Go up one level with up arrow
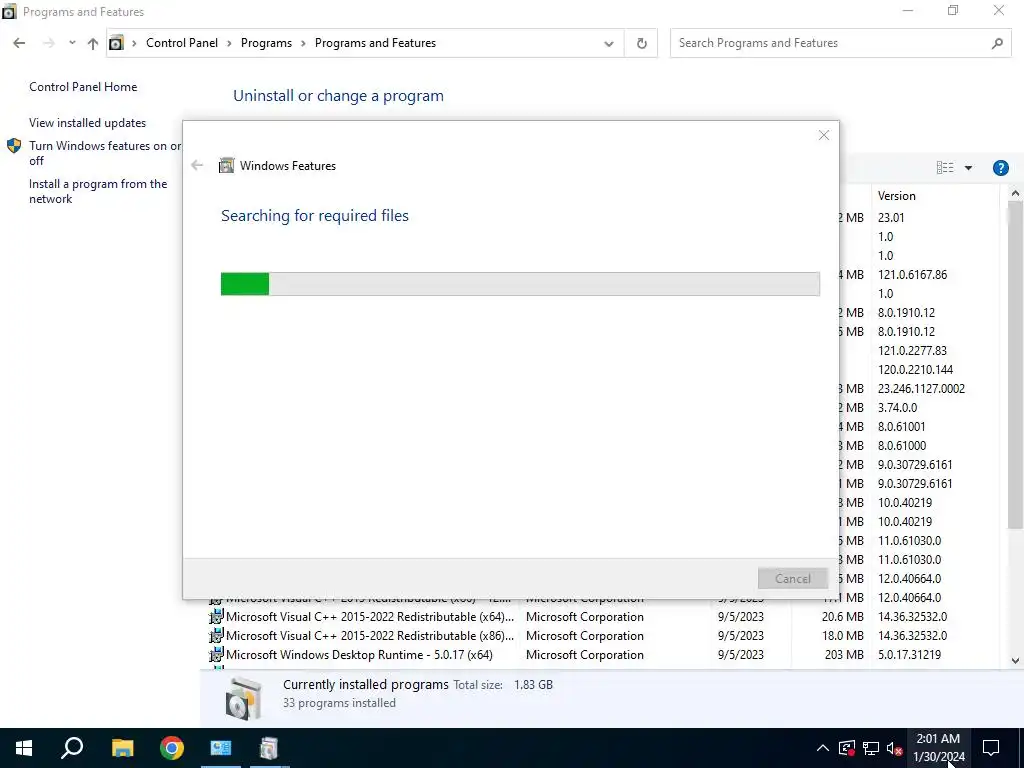The height and width of the screenshot is (768, 1024). (x=93, y=43)
